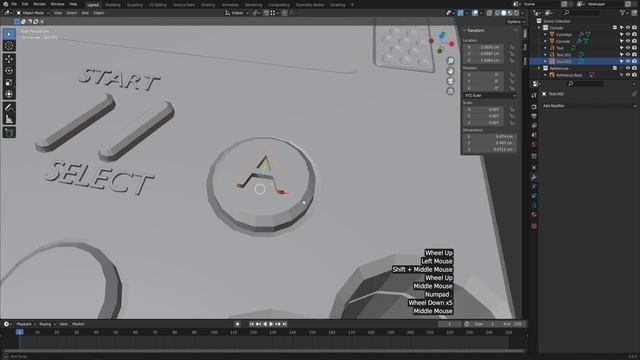Click the viewport zoom magnifier gizmo
The image size is (640, 360).
(451, 61)
